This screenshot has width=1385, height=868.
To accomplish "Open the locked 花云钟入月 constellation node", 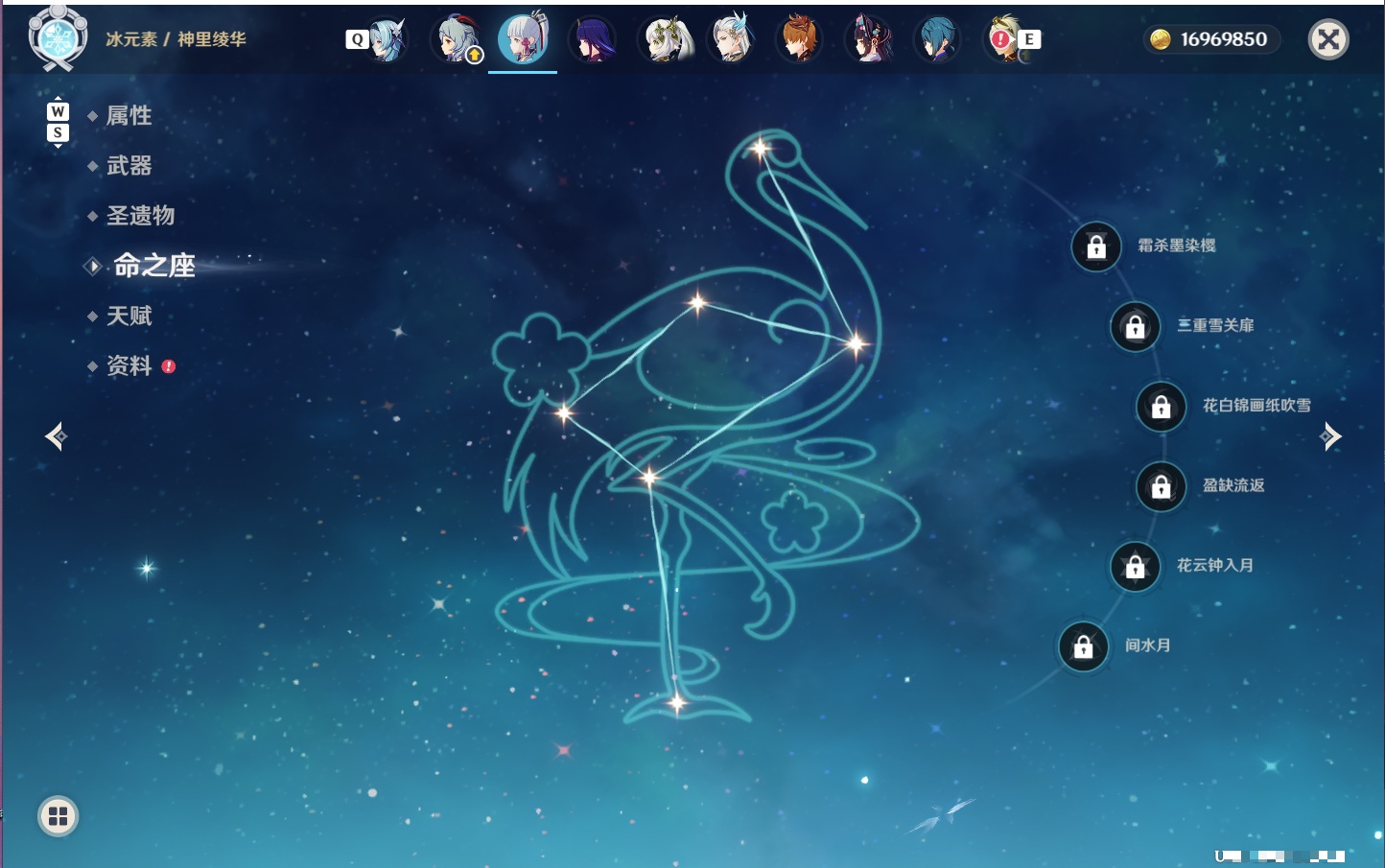I will [1136, 566].
